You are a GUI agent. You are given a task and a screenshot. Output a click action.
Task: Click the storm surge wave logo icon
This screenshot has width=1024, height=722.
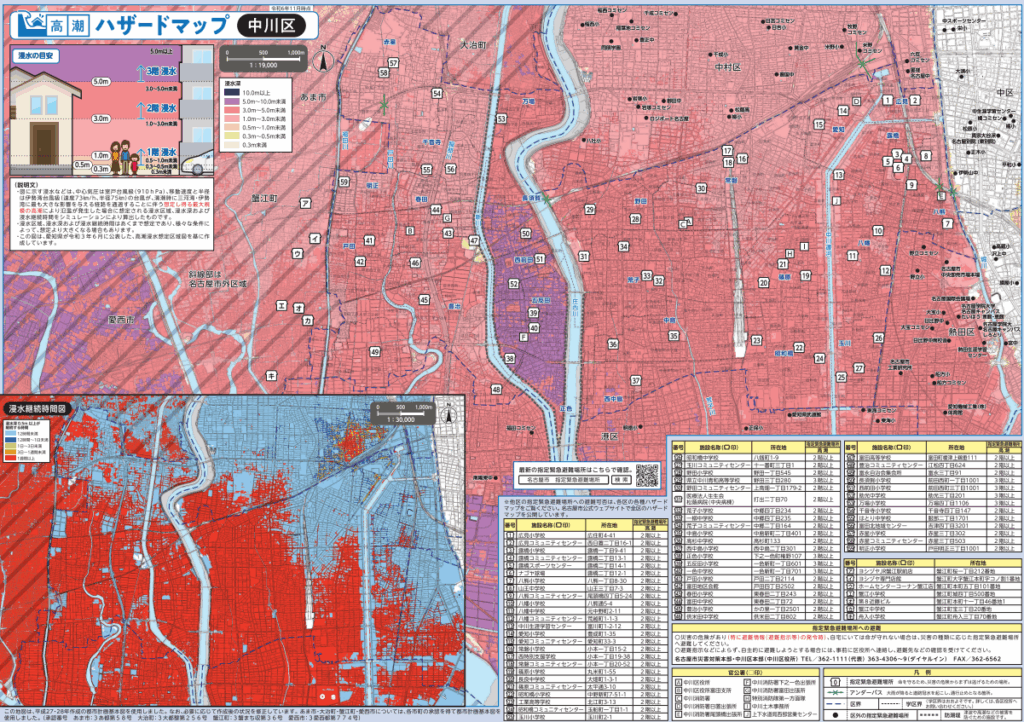[x=33, y=21]
